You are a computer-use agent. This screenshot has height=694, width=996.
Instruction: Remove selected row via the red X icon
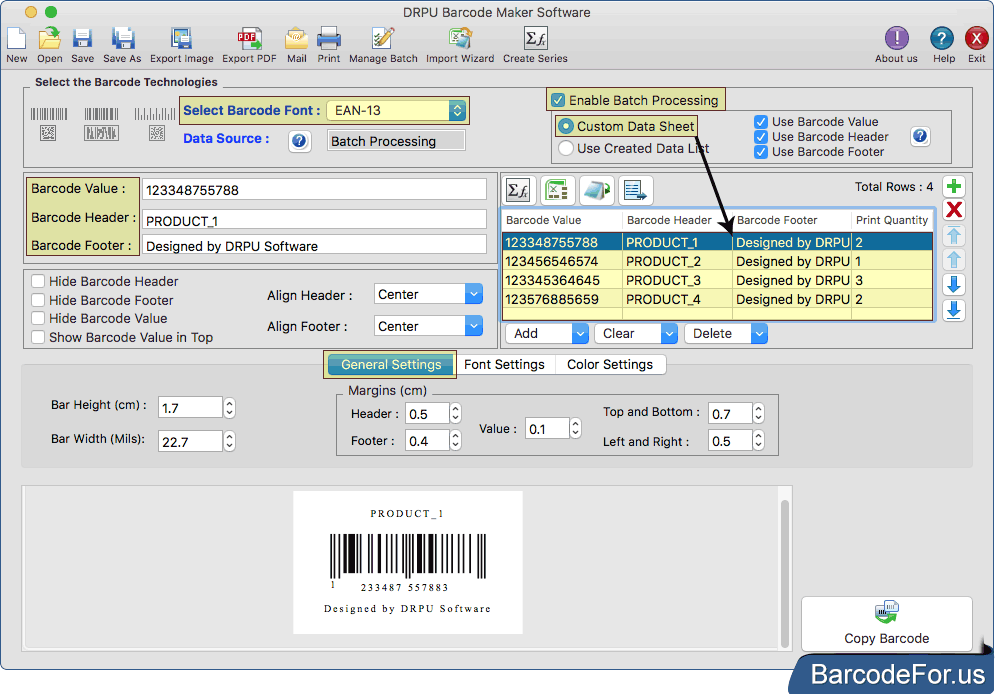[953, 210]
